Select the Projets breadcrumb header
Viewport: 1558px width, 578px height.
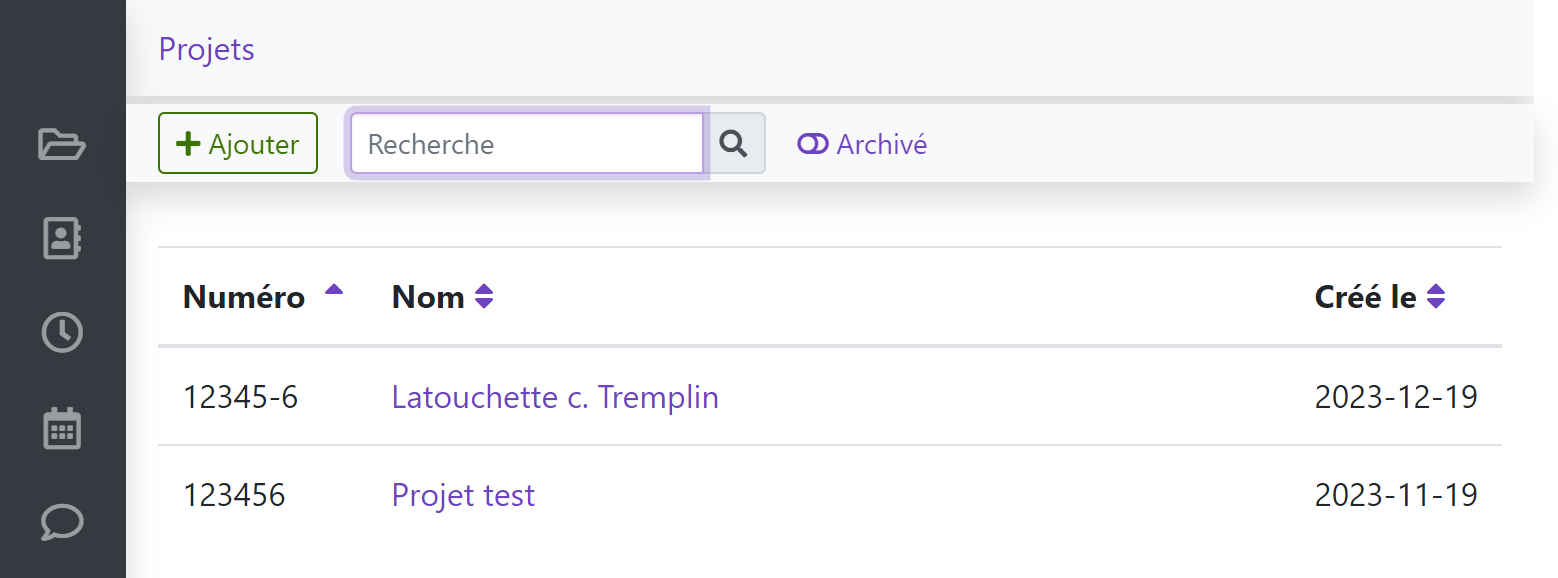[x=206, y=48]
